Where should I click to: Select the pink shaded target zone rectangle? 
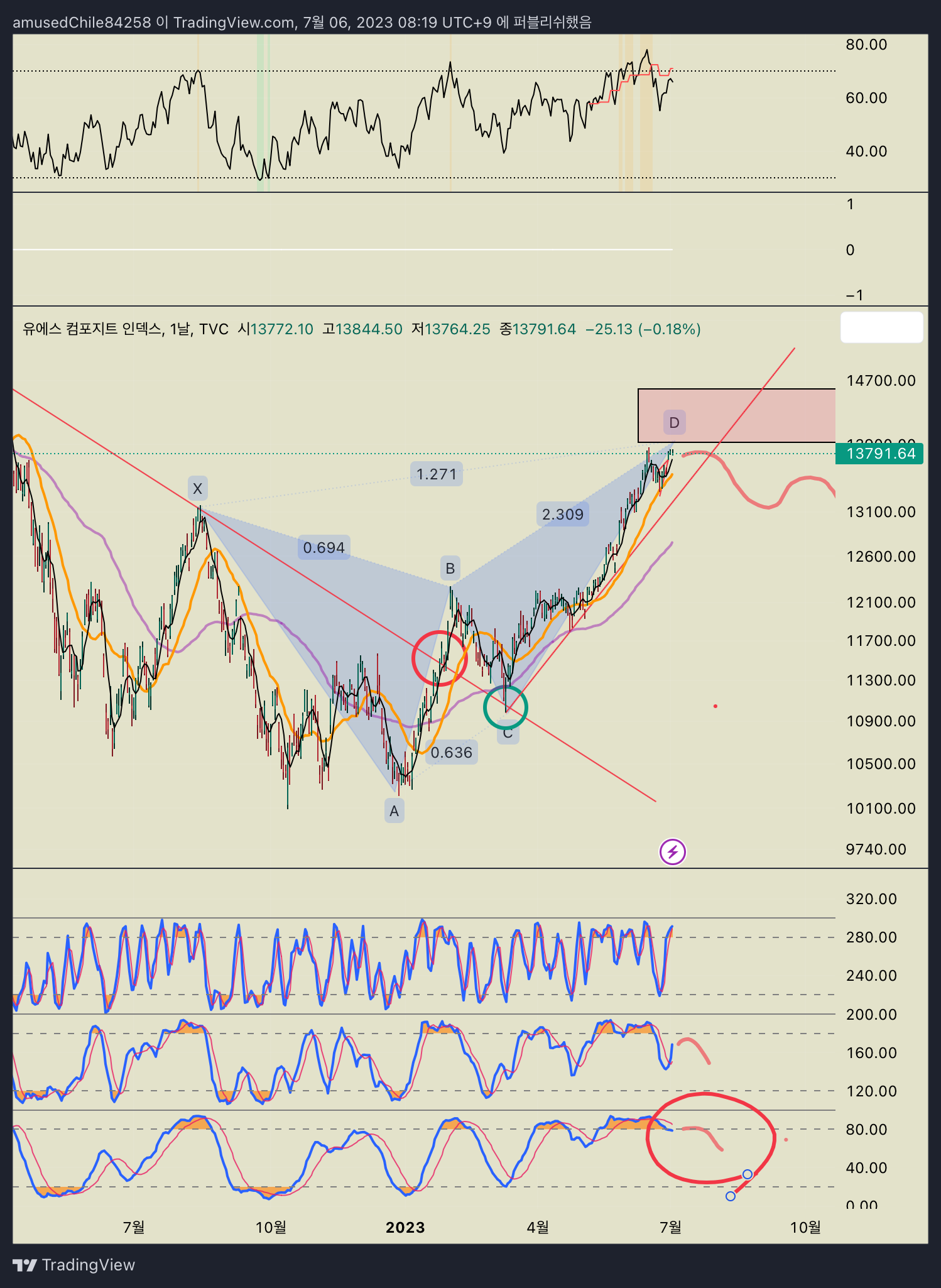click(x=737, y=415)
